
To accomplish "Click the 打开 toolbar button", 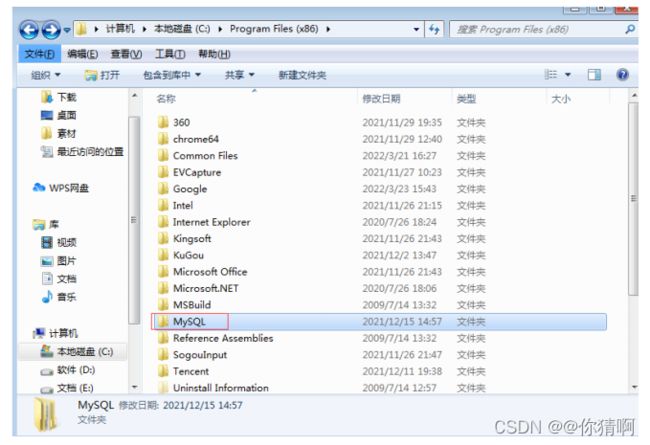I will (102, 75).
